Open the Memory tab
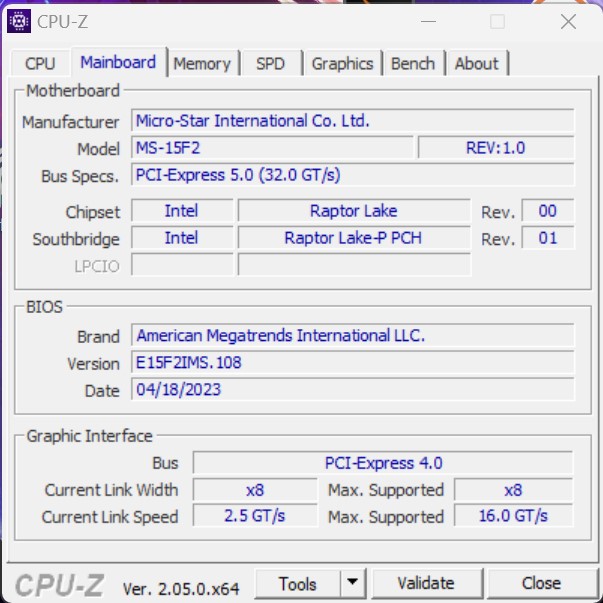Image resolution: width=603 pixels, height=603 pixels. (201, 64)
